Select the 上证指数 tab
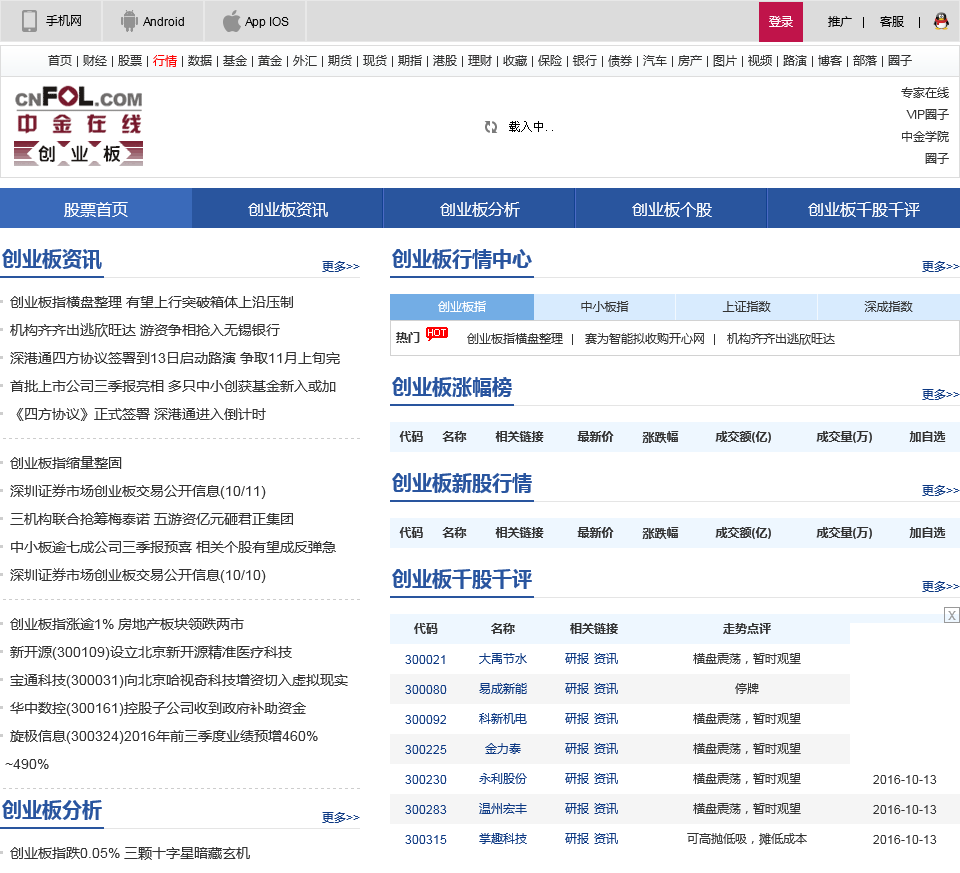Screen dimensions: 960x873 point(746,307)
